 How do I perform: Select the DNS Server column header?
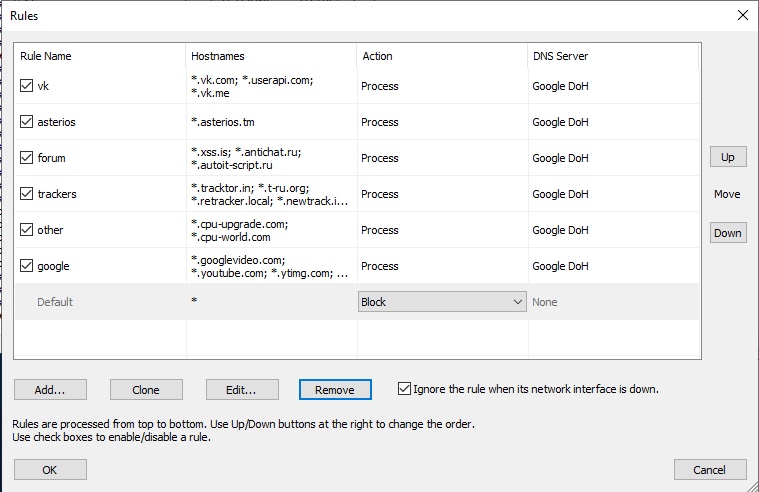tap(612, 56)
